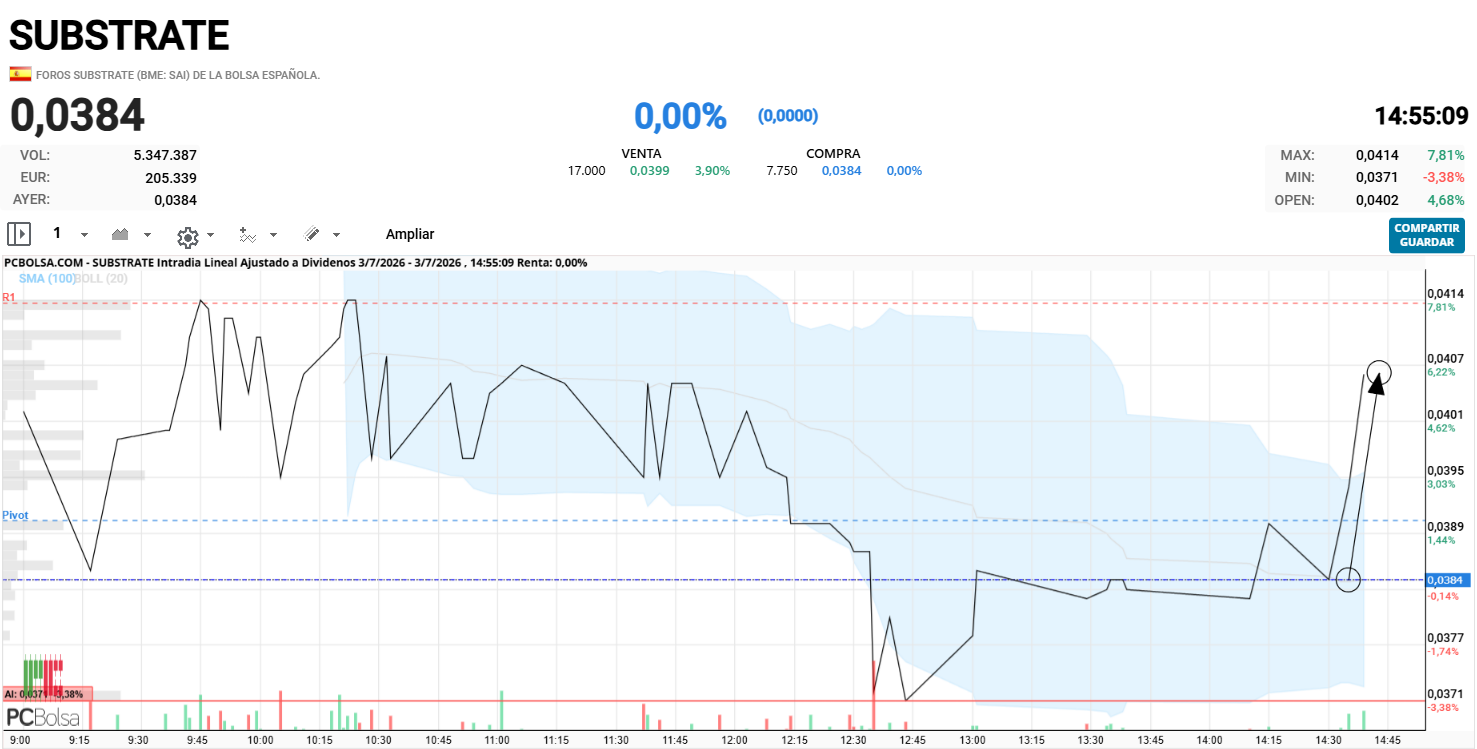Expand the dropdown arrow beside the pencil
The width and height of the screenshot is (1477, 749).
[336, 235]
